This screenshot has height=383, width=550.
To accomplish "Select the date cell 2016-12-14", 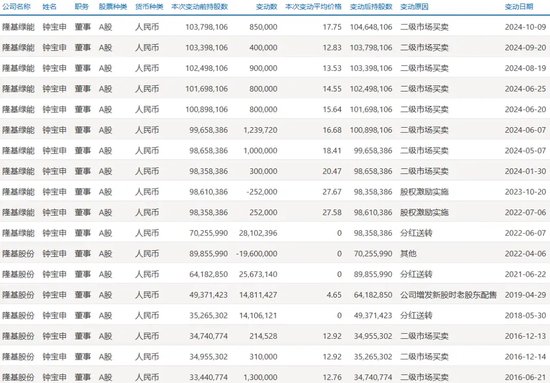I will (525, 357).
